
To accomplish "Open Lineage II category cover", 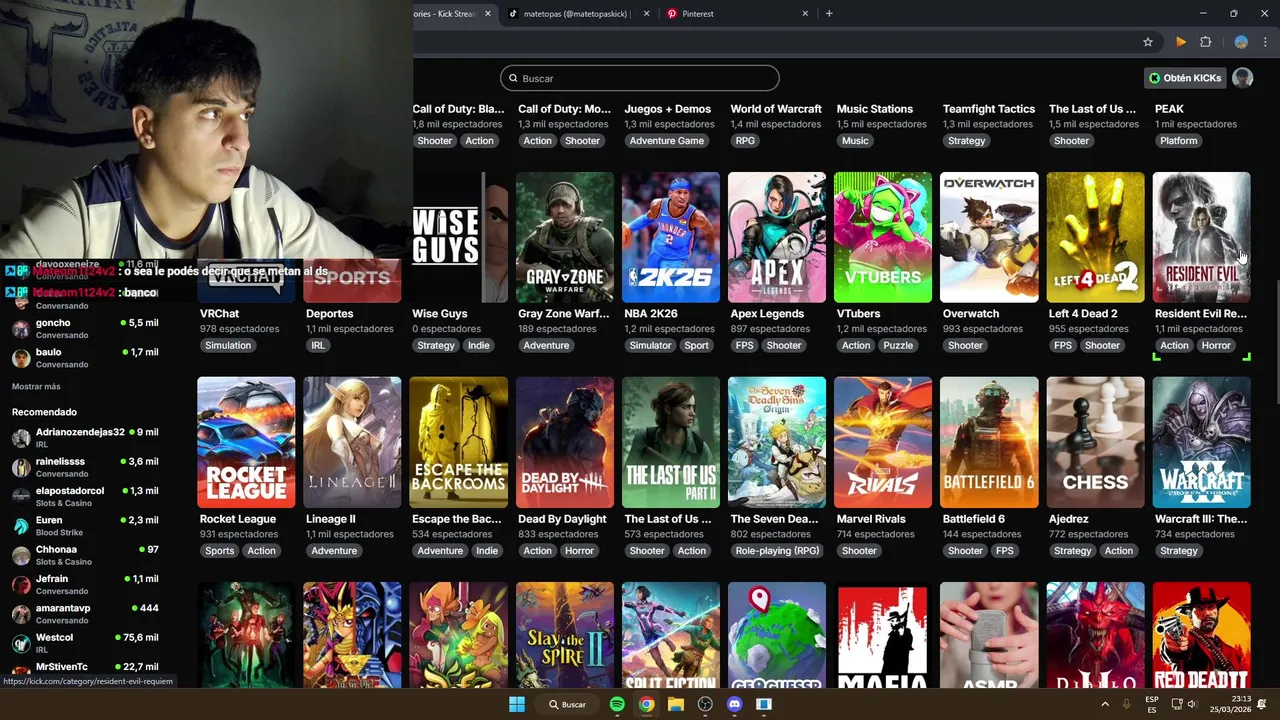I will click(x=352, y=442).
